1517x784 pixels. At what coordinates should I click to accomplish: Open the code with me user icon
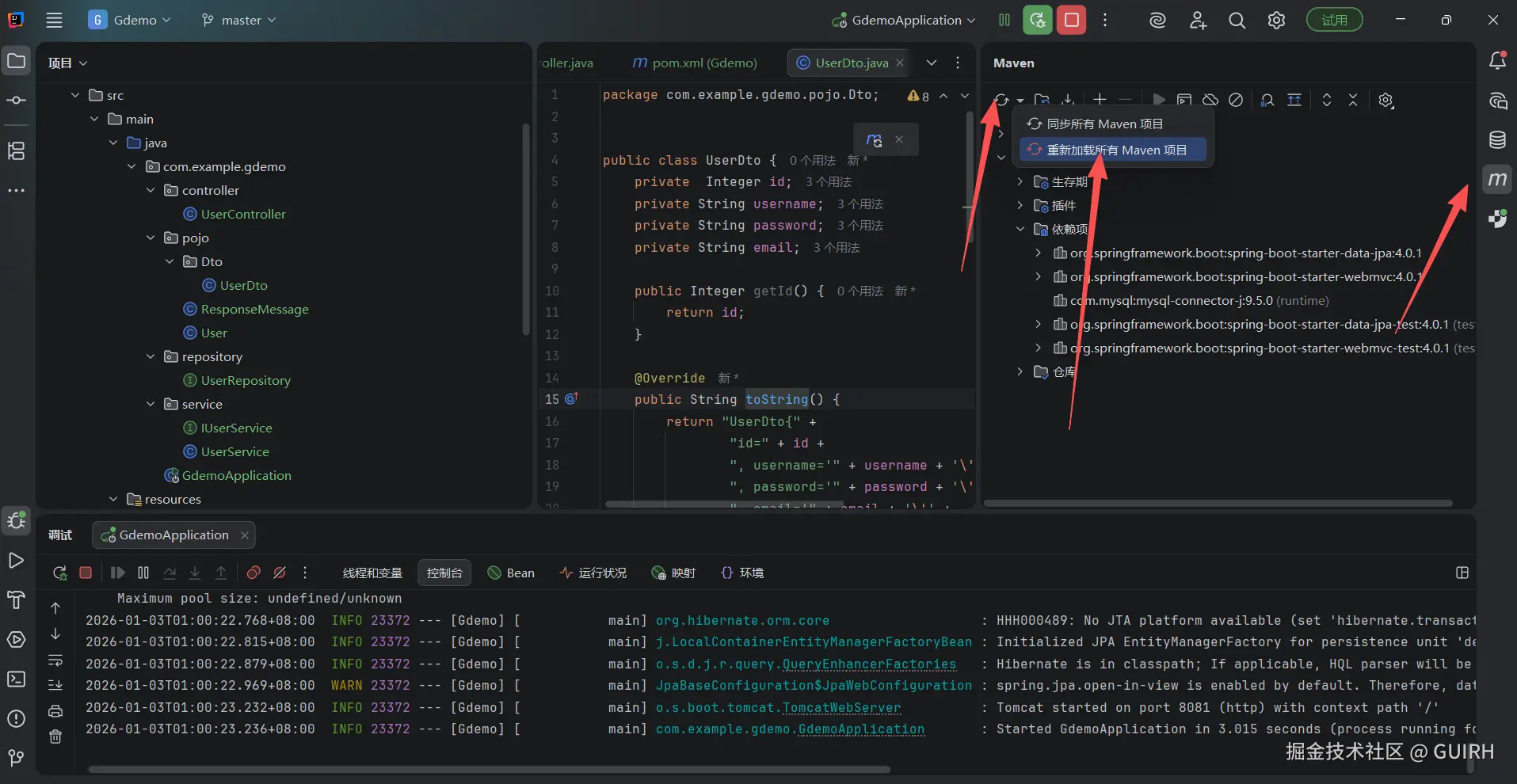[x=1198, y=21]
